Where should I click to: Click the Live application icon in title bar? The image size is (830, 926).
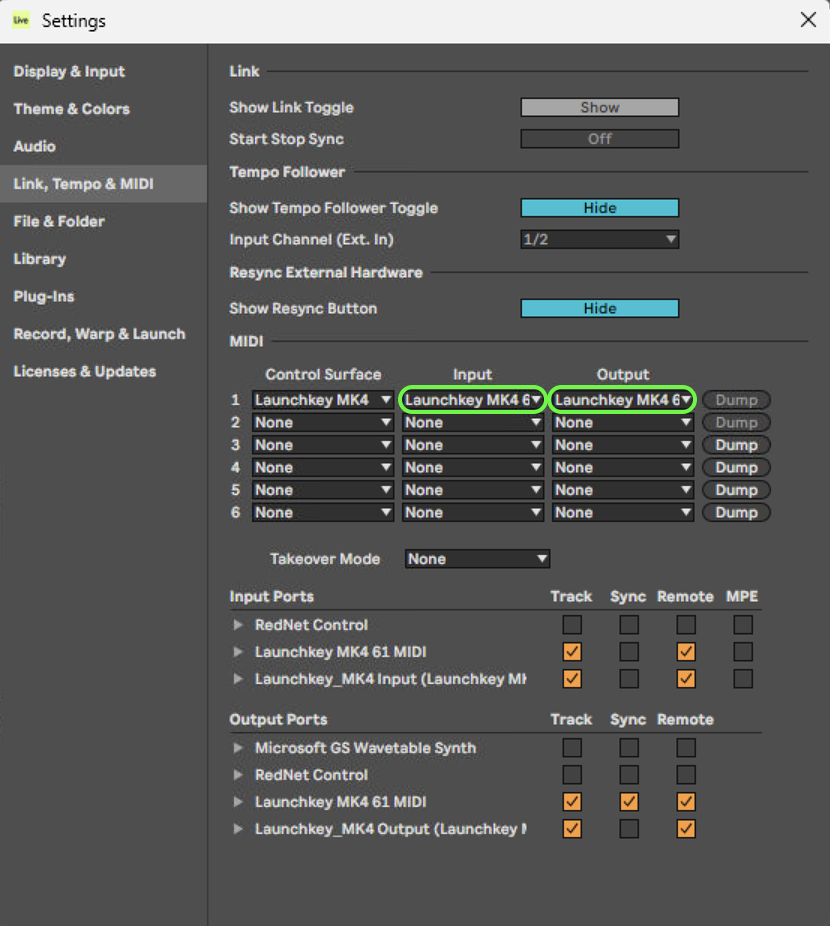pos(21,20)
